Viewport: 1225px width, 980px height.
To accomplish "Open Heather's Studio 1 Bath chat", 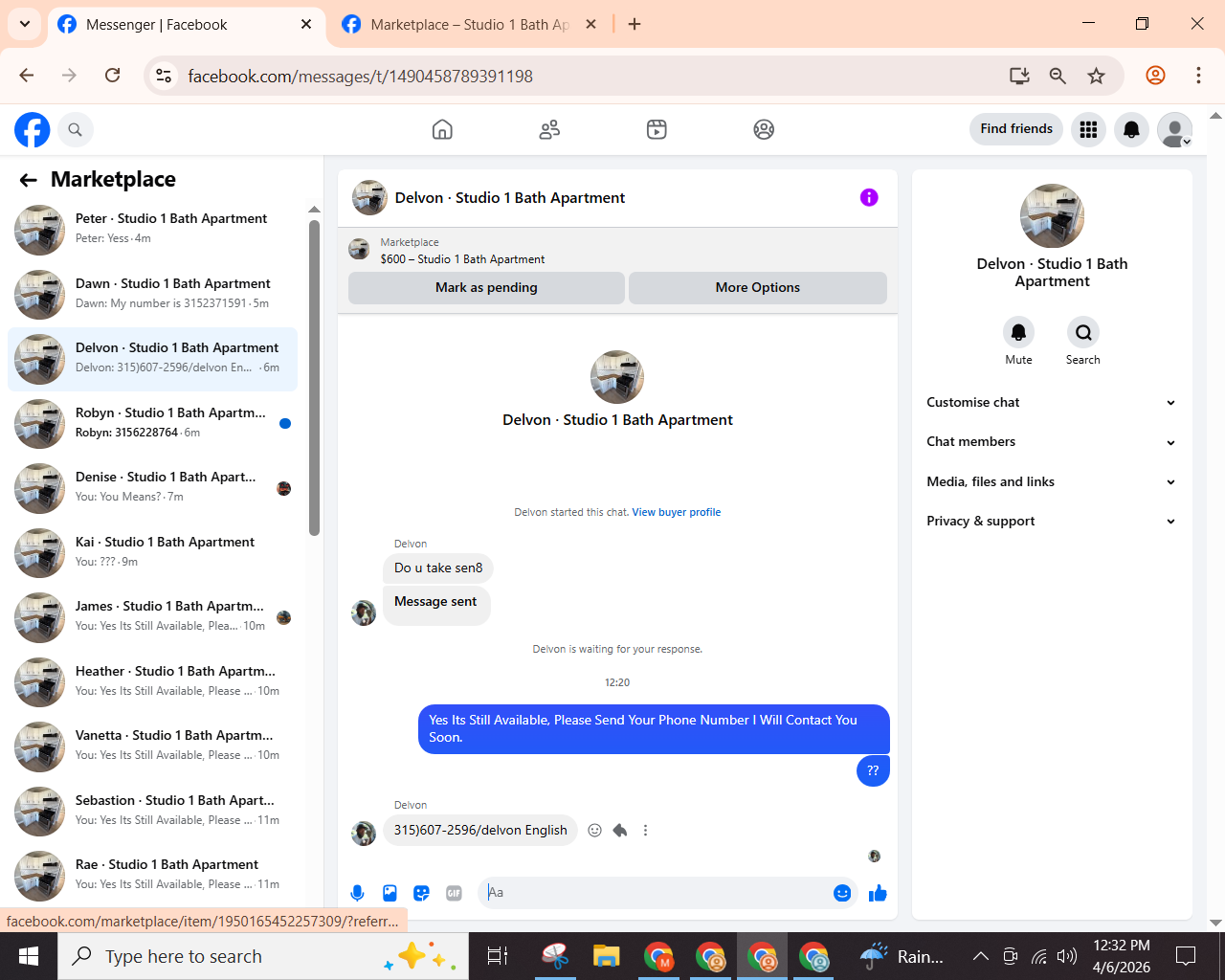I will click(153, 682).
